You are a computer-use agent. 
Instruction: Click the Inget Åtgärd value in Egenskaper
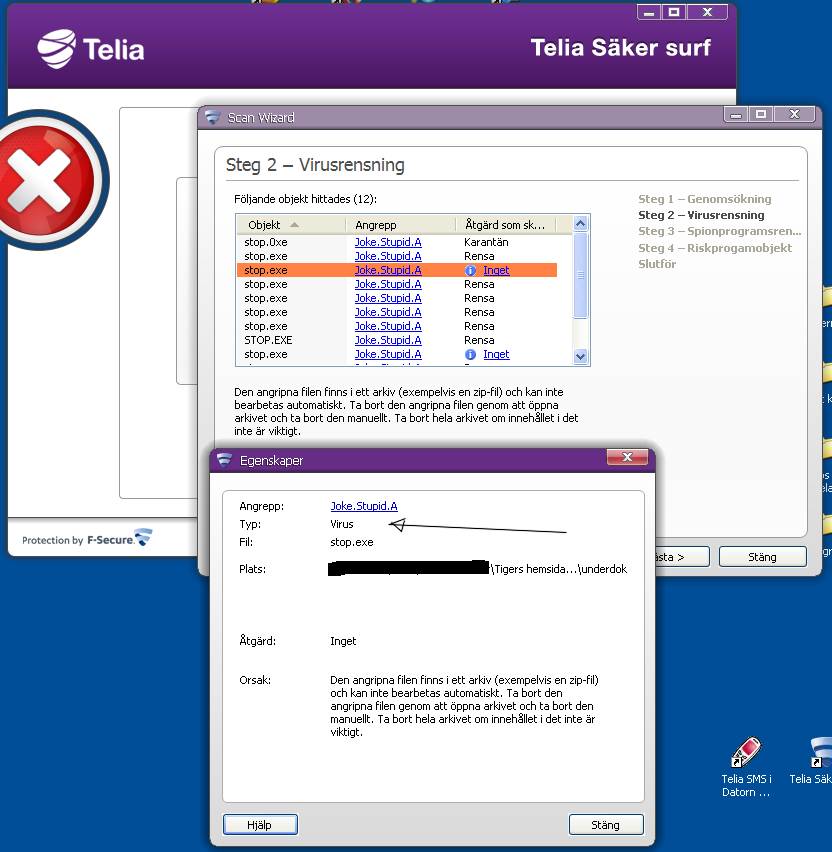pyautogui.click(x=343, y=641)
